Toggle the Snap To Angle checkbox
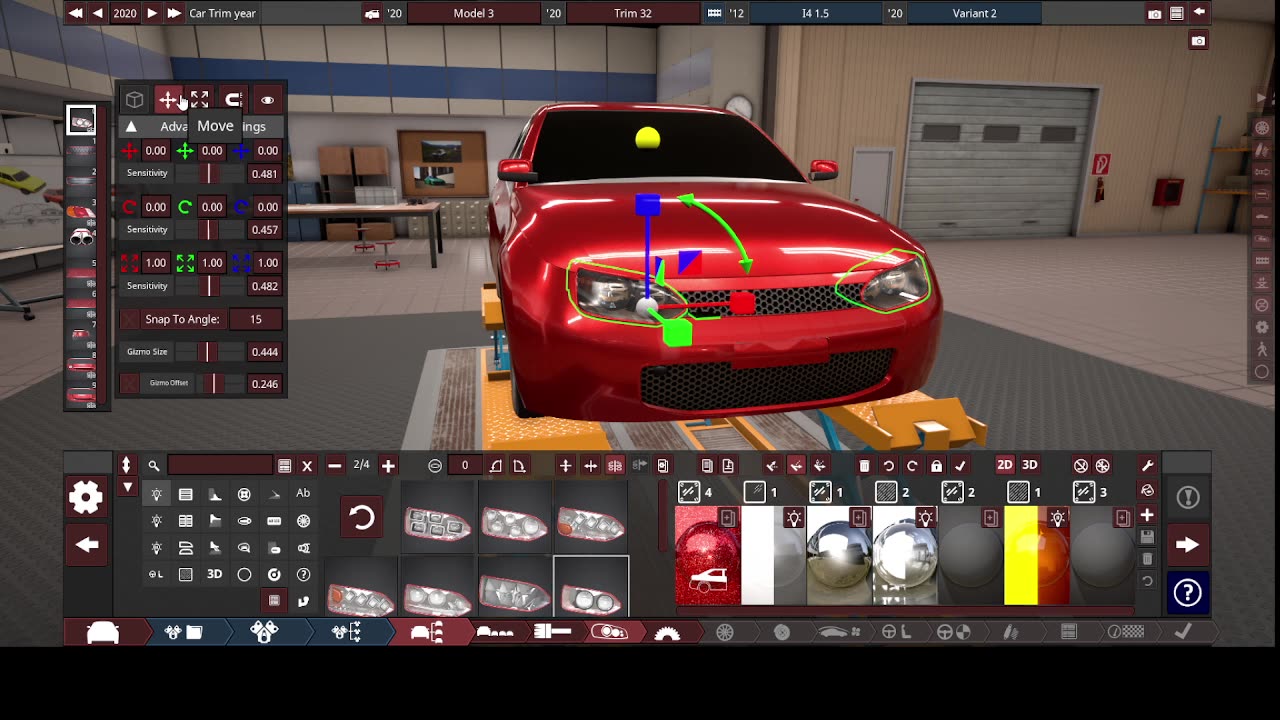 (130, 319)
